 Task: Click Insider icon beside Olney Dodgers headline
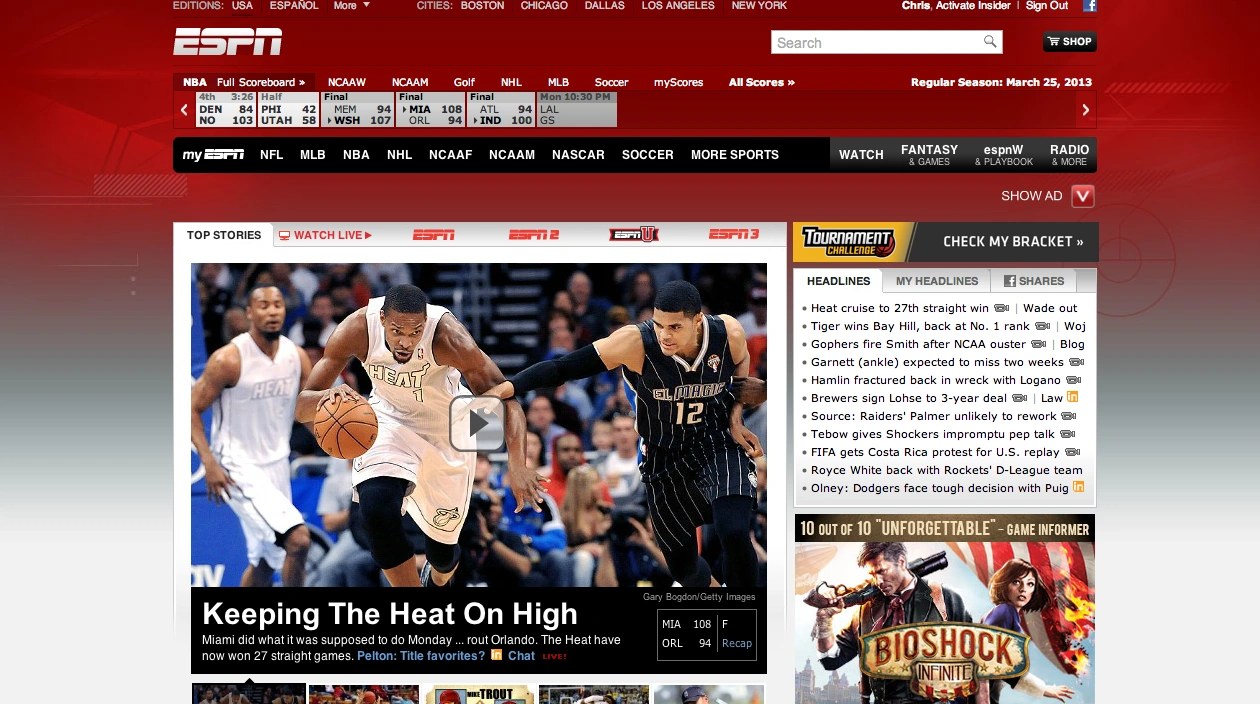pyautogui.click(x=1078, y=487)
